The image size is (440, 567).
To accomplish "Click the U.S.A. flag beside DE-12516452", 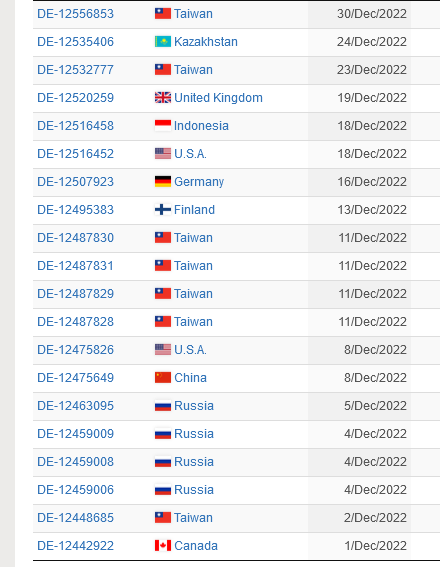I will (x=163, y=154).
